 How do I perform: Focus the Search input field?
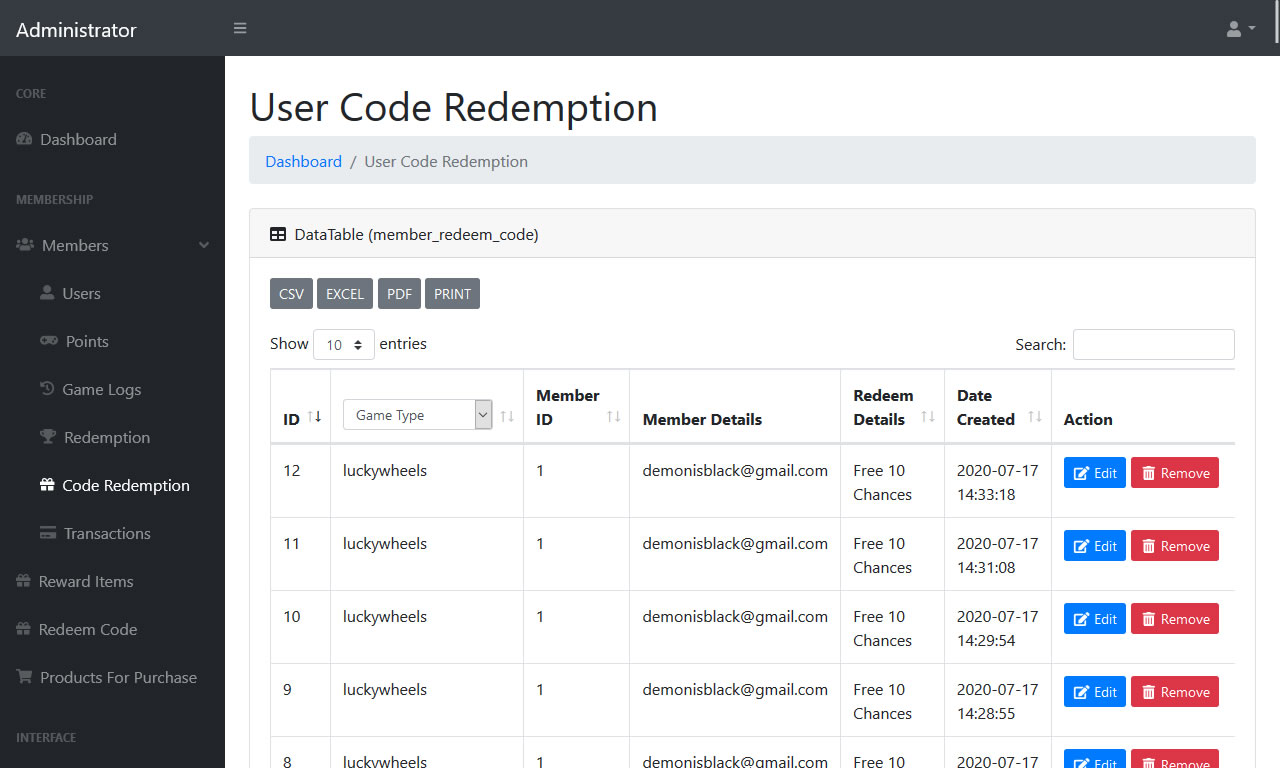1153,344
